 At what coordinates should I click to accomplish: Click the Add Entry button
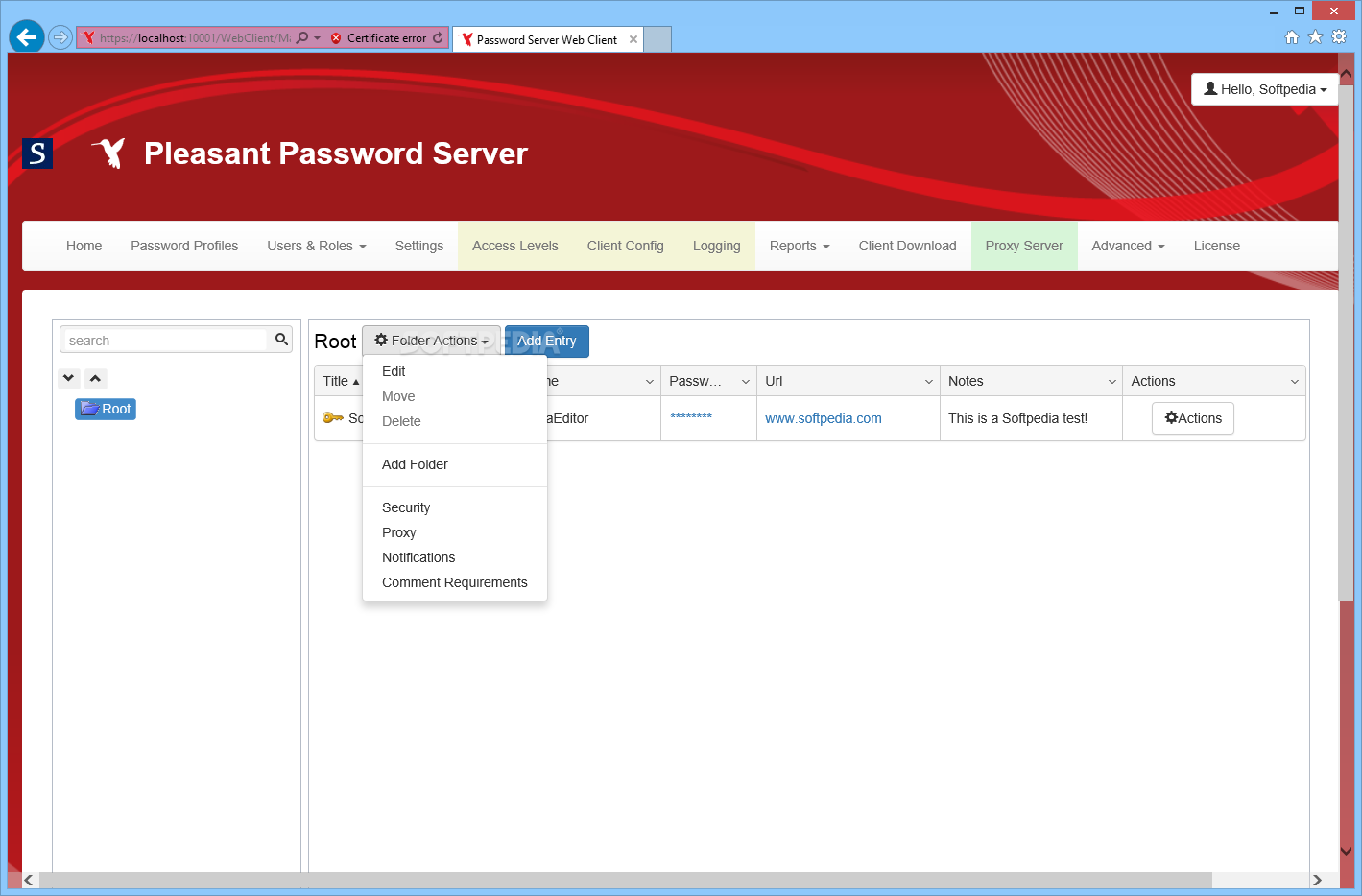coord(547,341)
